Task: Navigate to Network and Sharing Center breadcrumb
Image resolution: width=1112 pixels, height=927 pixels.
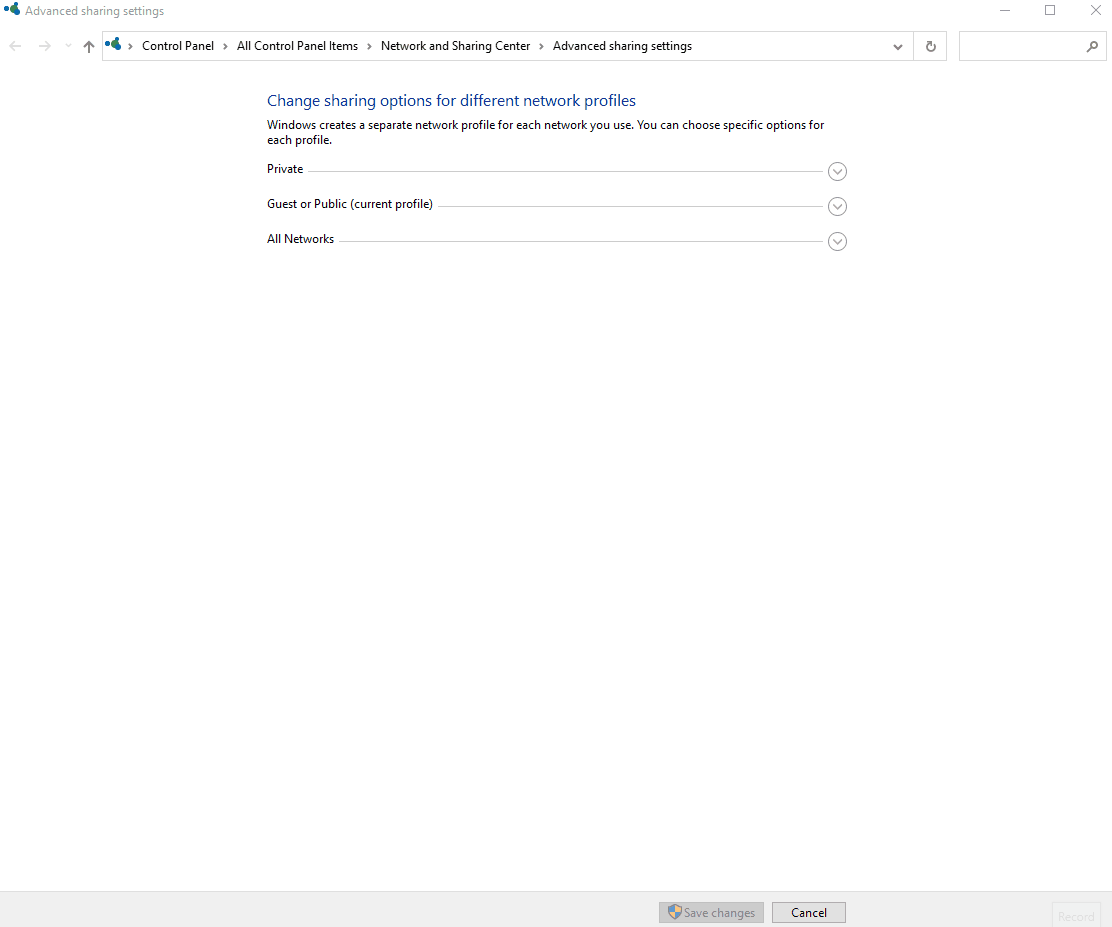Action: click(x=455, y=46)
